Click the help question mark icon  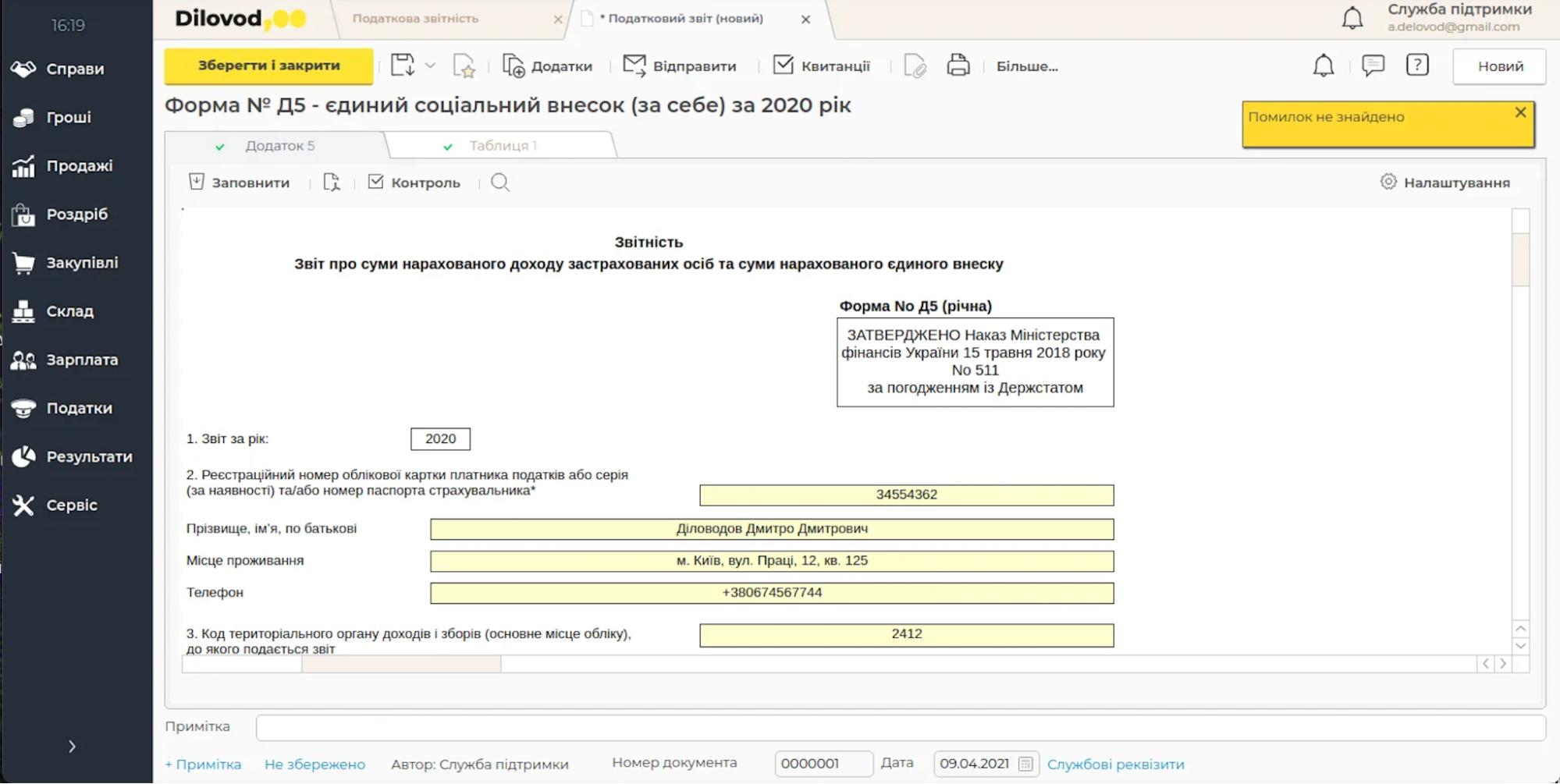click(x=1416, y=65)
